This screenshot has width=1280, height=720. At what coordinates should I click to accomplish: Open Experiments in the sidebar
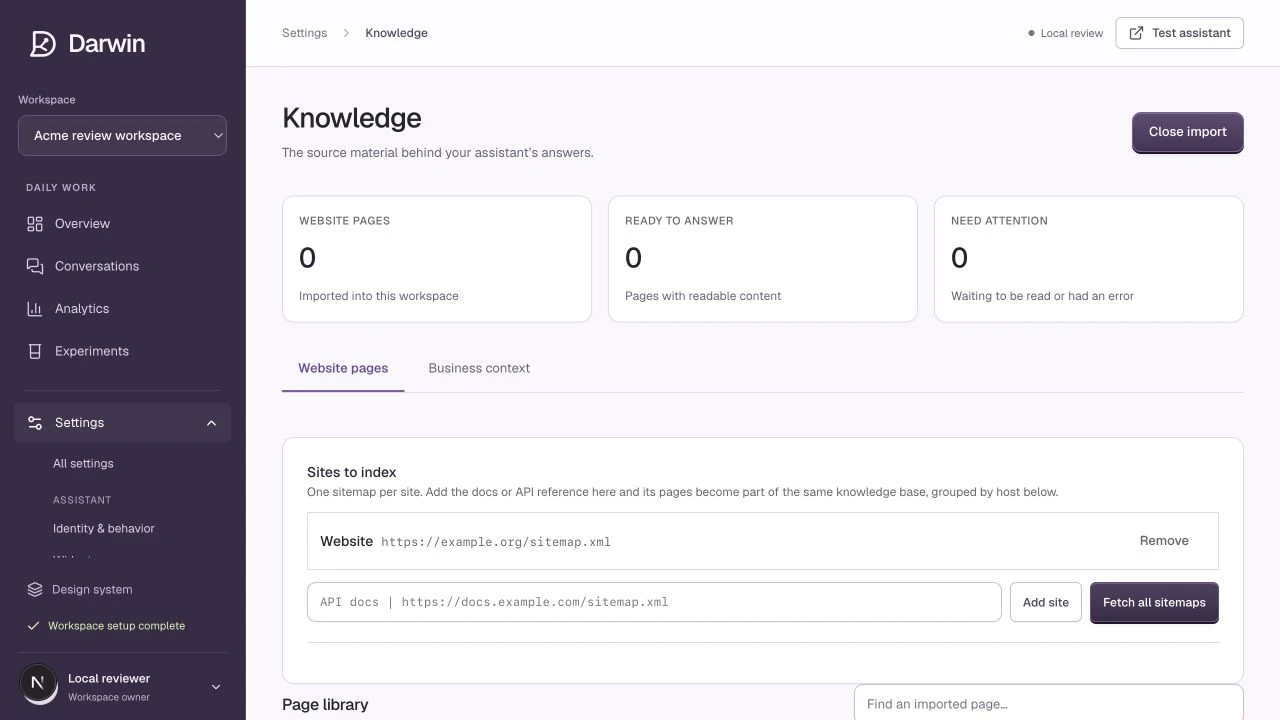click(x=122, y=351)
